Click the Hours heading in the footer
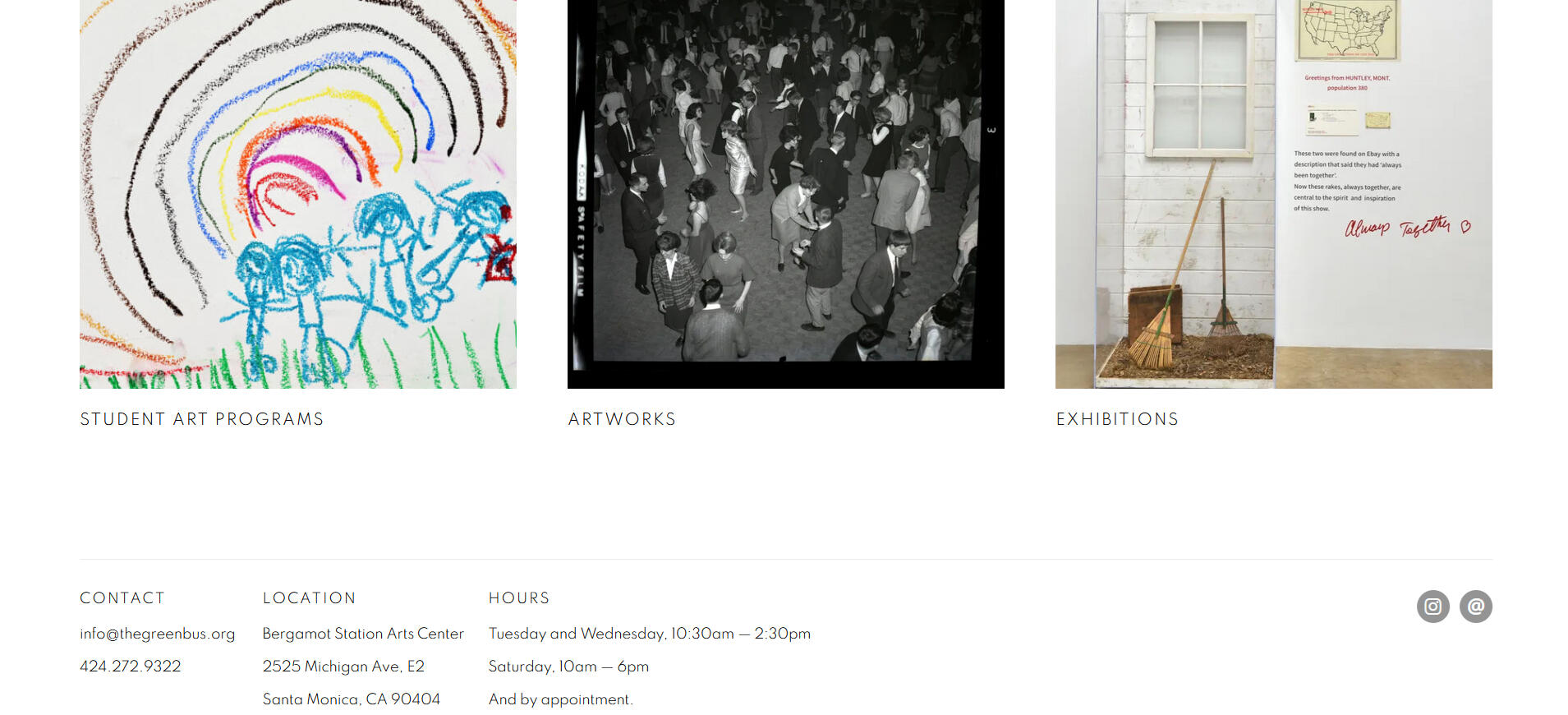Viewport: 1568px width, 715px height. pyautogui.click(x=518, y=598)
